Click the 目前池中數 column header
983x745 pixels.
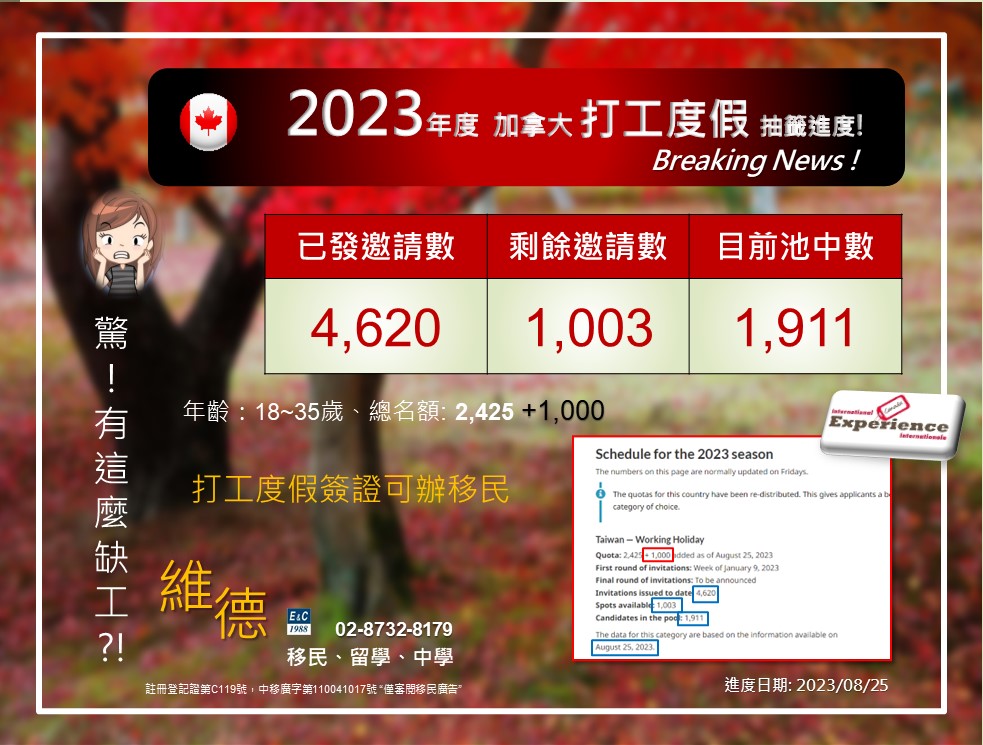tap(796, 246)
